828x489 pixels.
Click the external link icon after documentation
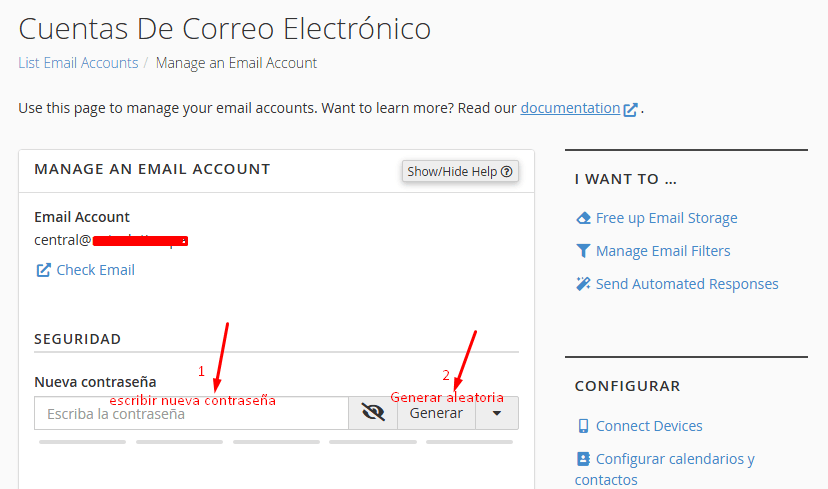pos(631,109)
